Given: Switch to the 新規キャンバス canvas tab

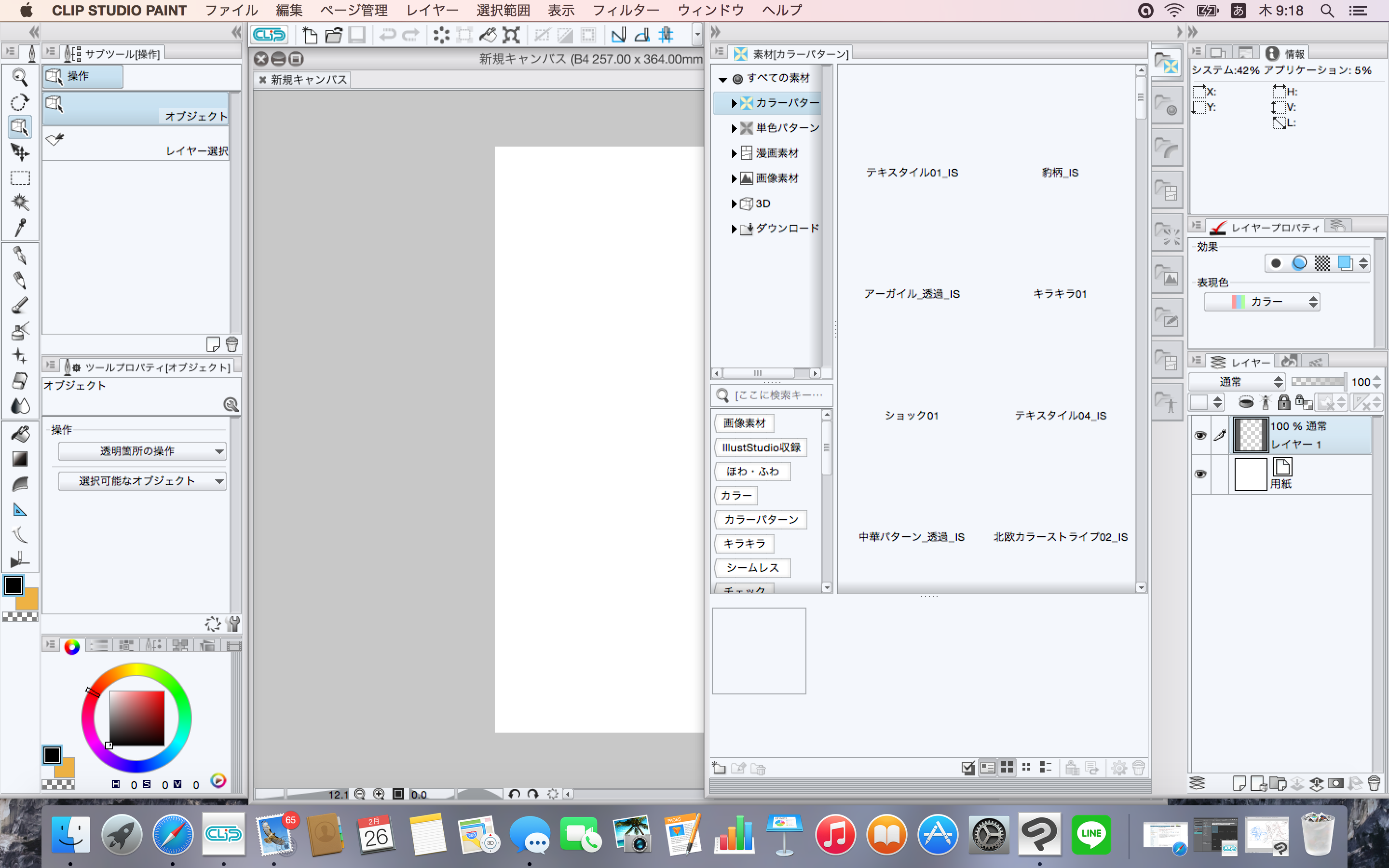Looking at the screenshot, I should click(308, 80).
